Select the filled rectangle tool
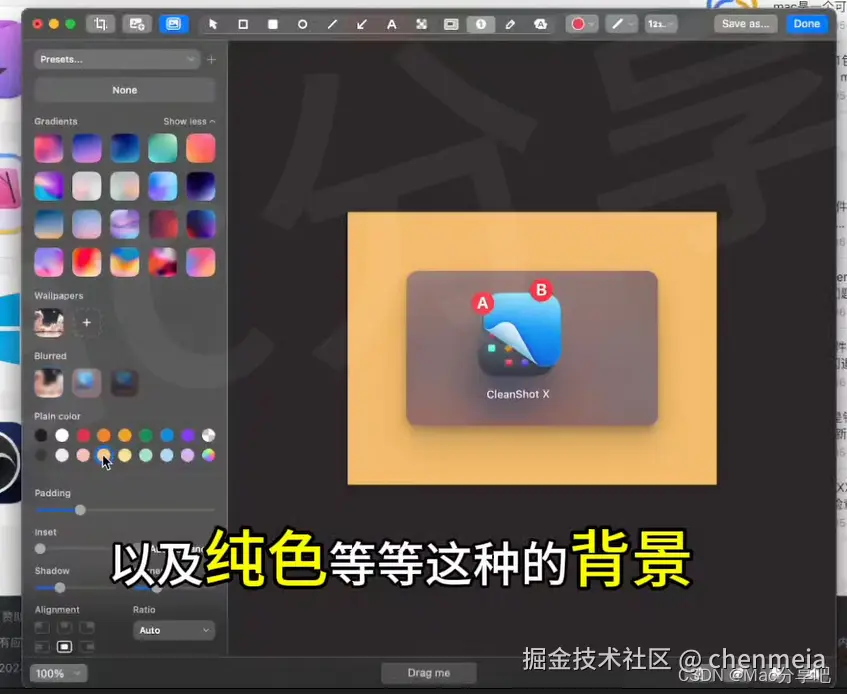The width and height of the screenshot is (847, 694). (272, 23)
